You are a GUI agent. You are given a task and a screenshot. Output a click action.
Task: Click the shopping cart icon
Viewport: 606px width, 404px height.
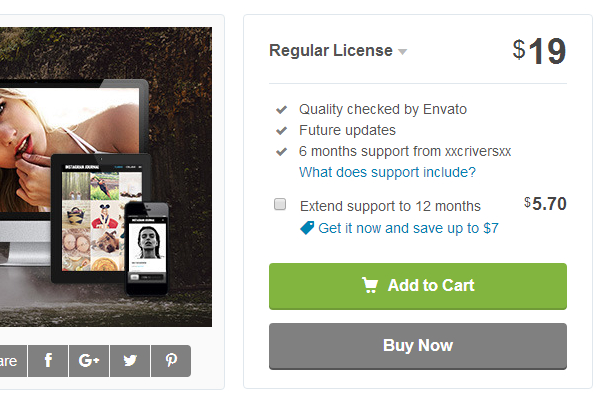369,285
